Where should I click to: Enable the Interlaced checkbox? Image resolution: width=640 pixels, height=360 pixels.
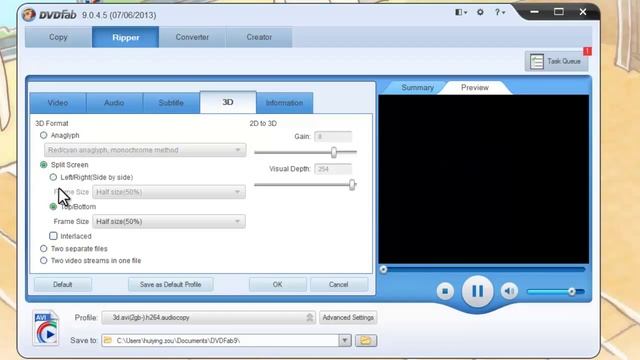[x=53, y=236]
